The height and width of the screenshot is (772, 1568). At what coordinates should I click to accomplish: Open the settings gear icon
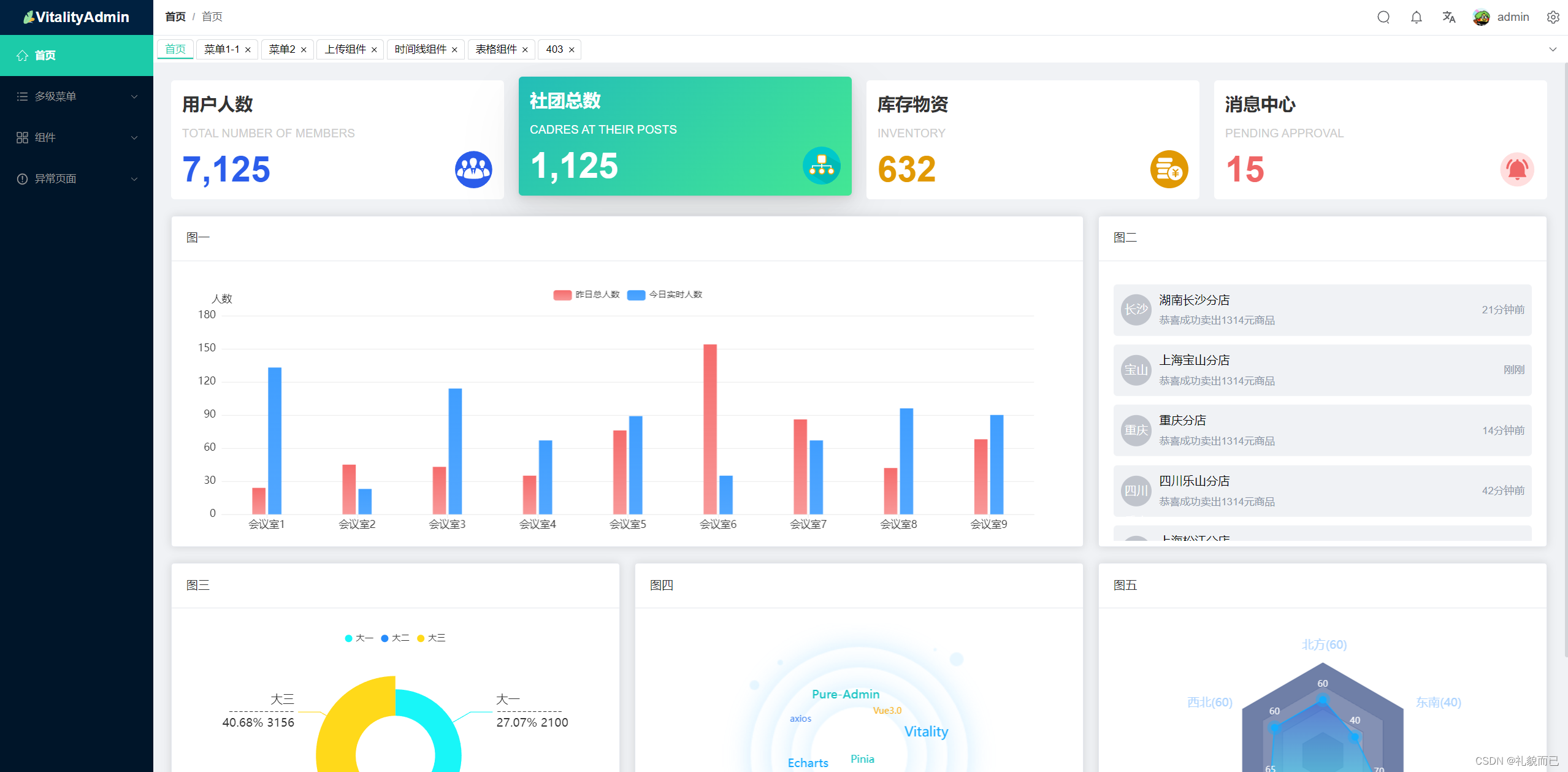(1553, 17)
